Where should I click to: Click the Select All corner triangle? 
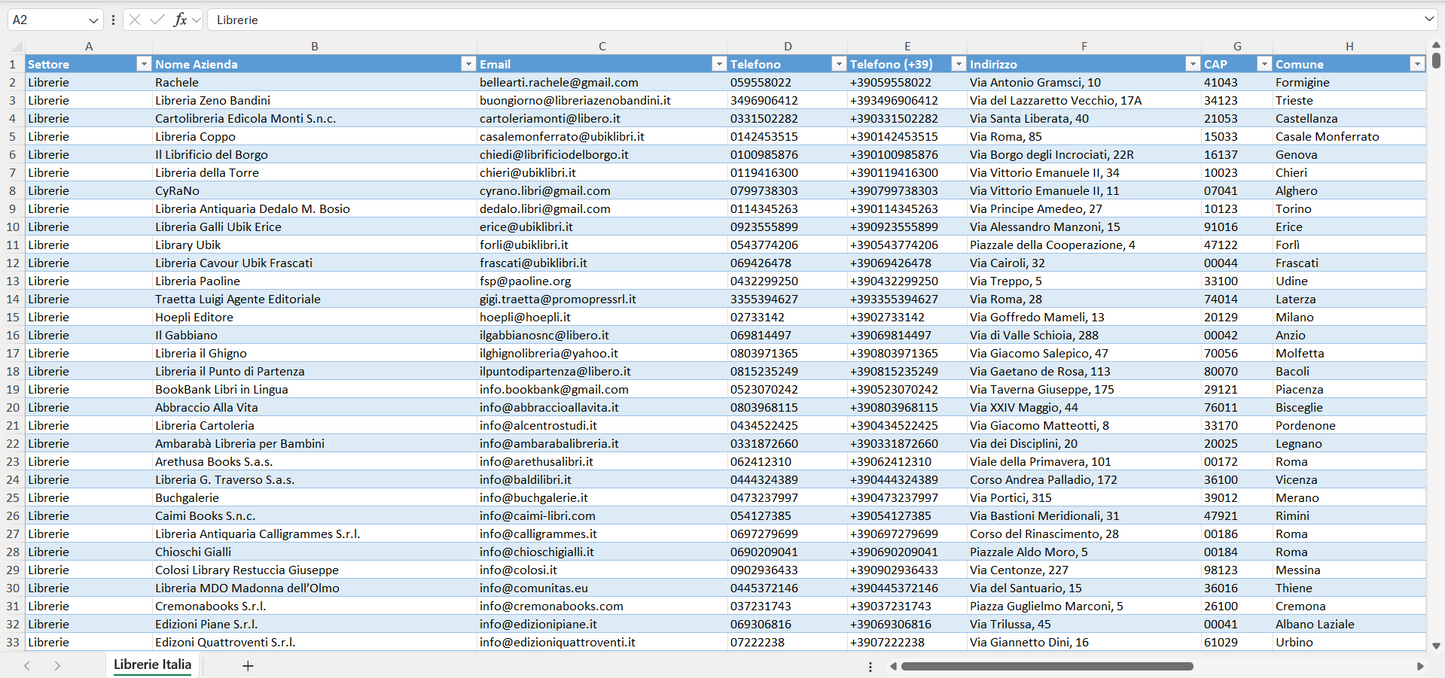point(16,46)
